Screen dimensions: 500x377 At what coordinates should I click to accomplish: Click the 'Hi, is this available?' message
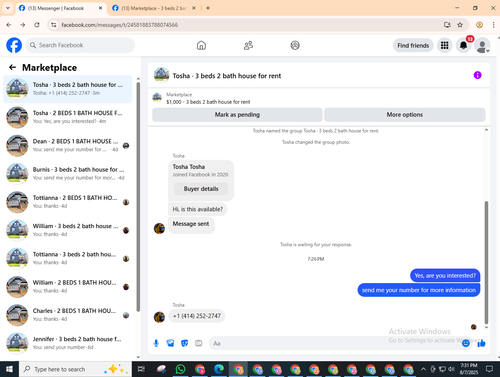[197, 209]
